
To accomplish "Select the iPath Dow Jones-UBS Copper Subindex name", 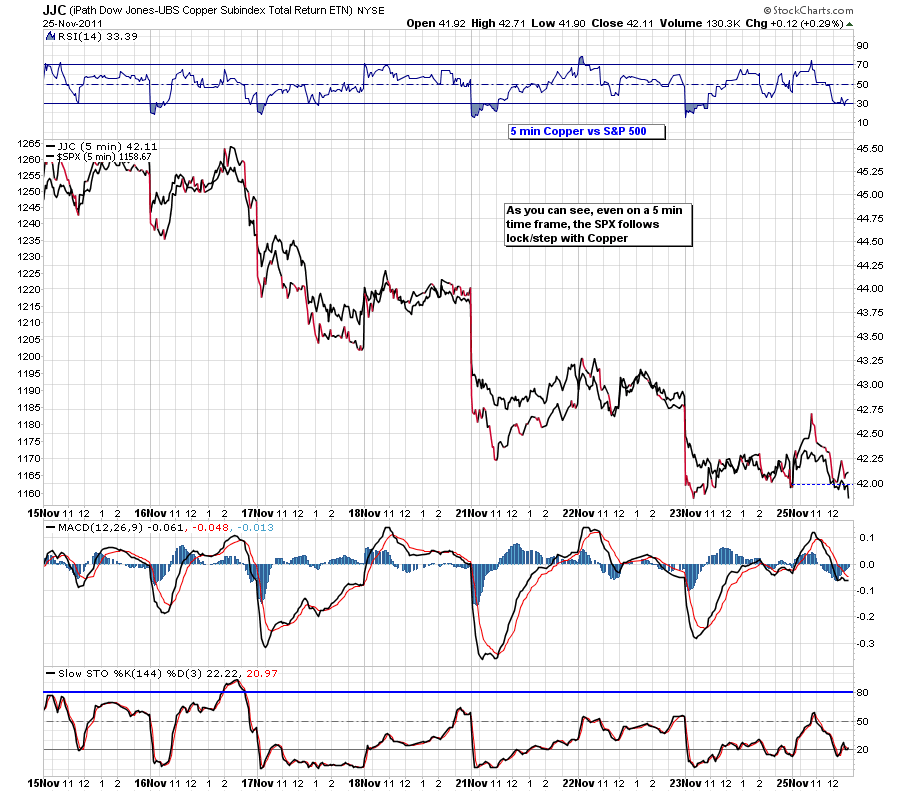I will [x=211, y=10].
